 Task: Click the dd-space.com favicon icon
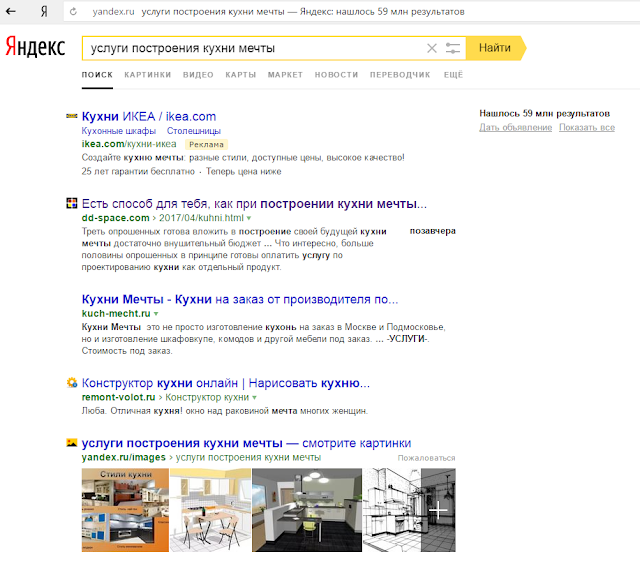tap(71, 203)
